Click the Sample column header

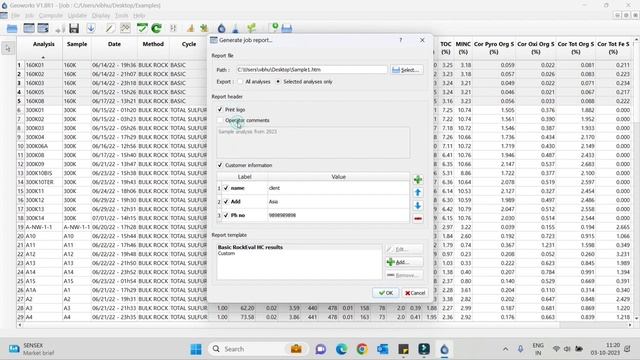(77, 44)
